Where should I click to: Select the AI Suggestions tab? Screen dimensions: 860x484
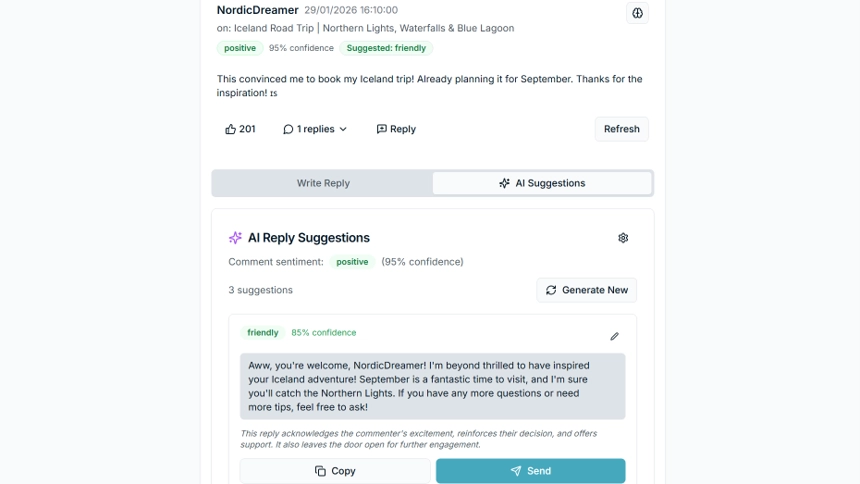pyautogui.click(x=542, y=183)
